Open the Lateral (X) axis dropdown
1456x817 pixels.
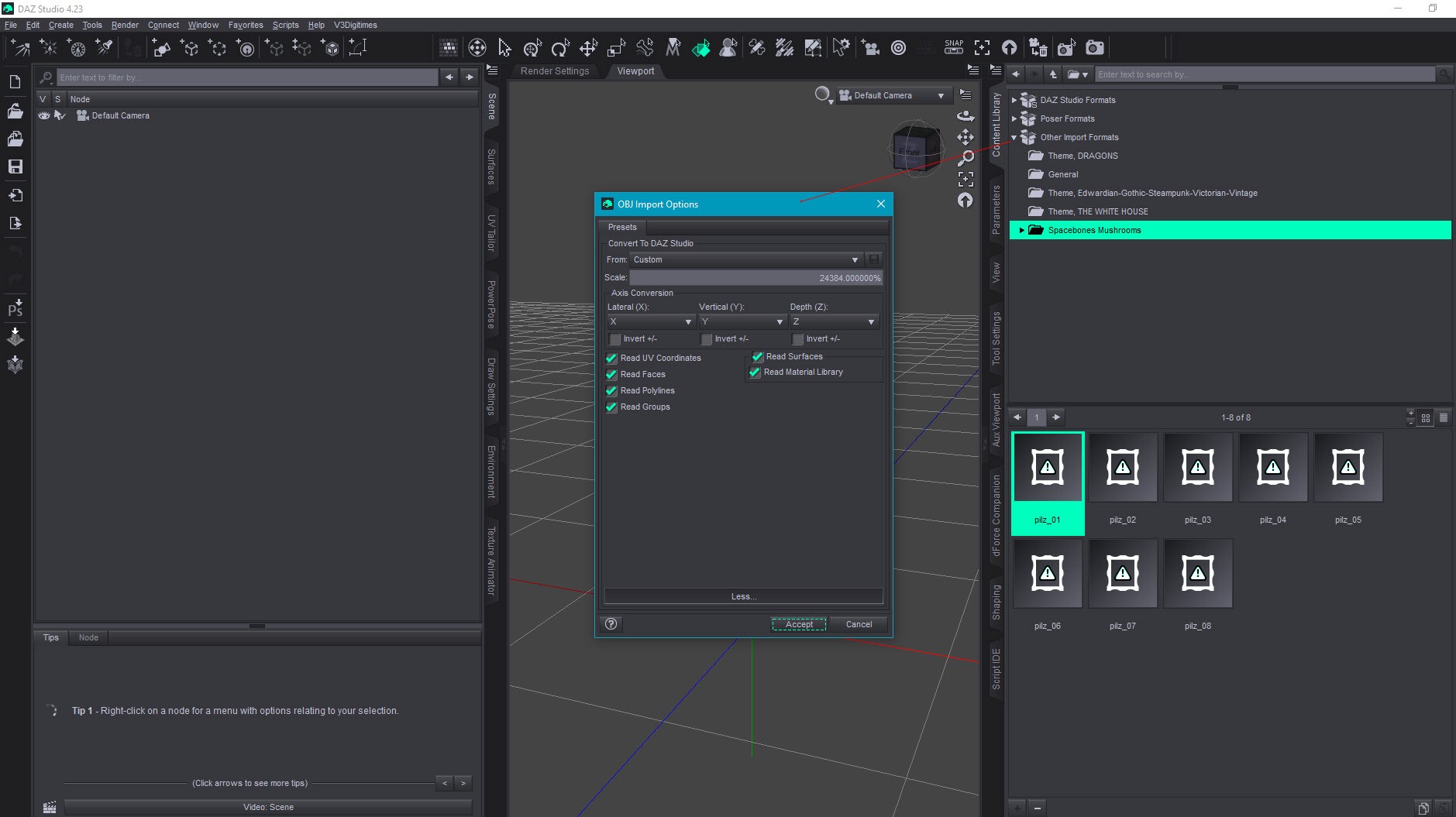tap(650, 321)
